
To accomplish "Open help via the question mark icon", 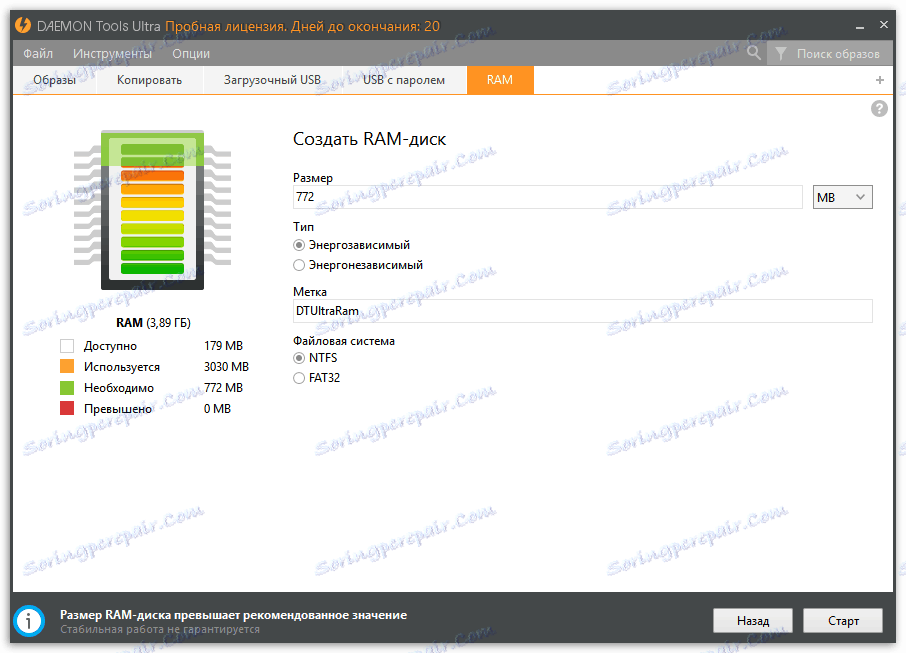I will (879, 109).
